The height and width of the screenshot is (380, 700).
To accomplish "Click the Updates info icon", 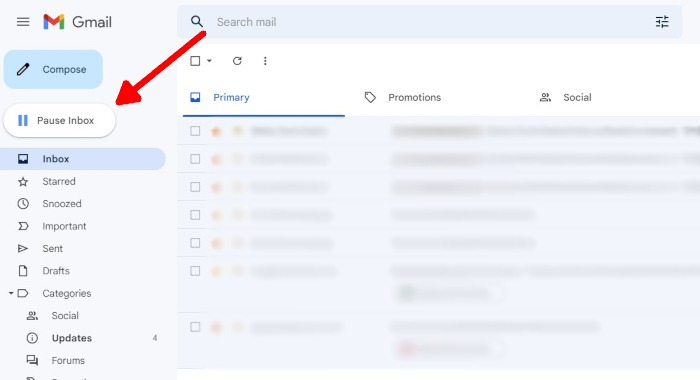I will point(32,338).
